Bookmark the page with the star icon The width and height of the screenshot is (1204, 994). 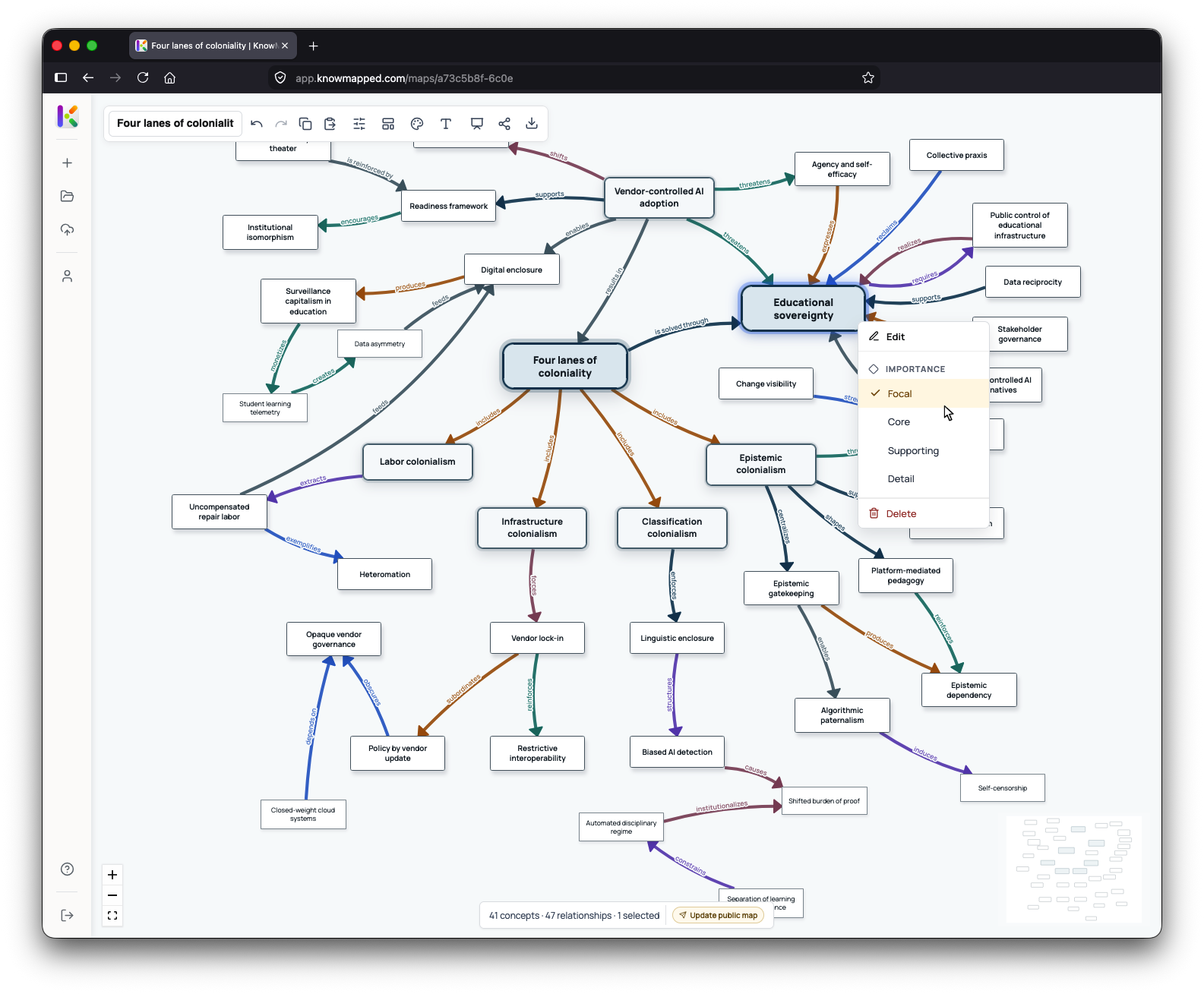coord(868,77)
